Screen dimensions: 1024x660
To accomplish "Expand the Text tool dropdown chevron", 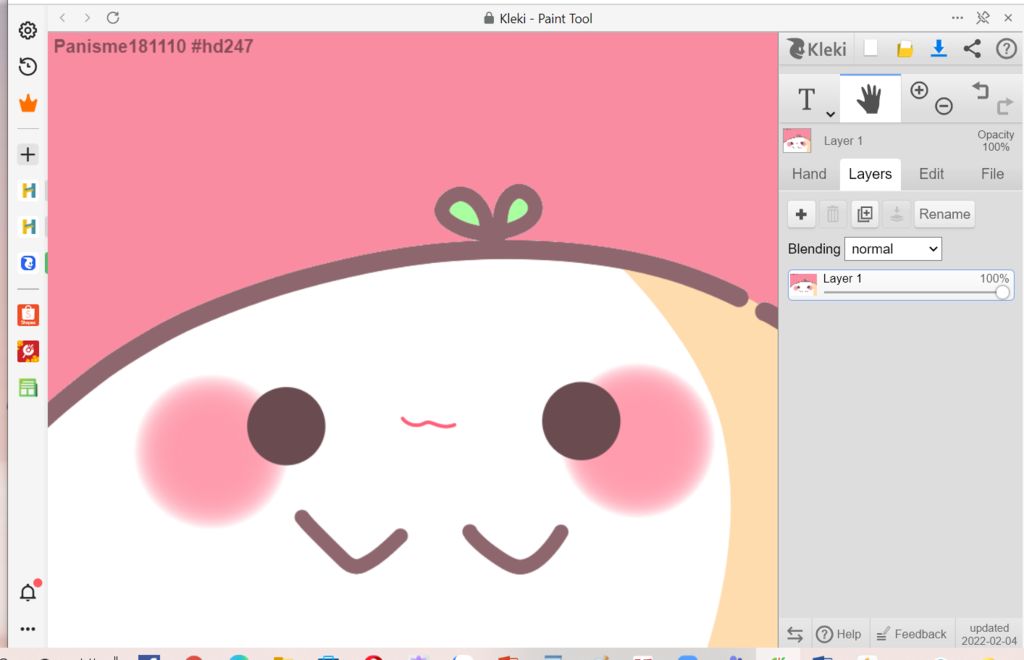I will click(830, 114).
